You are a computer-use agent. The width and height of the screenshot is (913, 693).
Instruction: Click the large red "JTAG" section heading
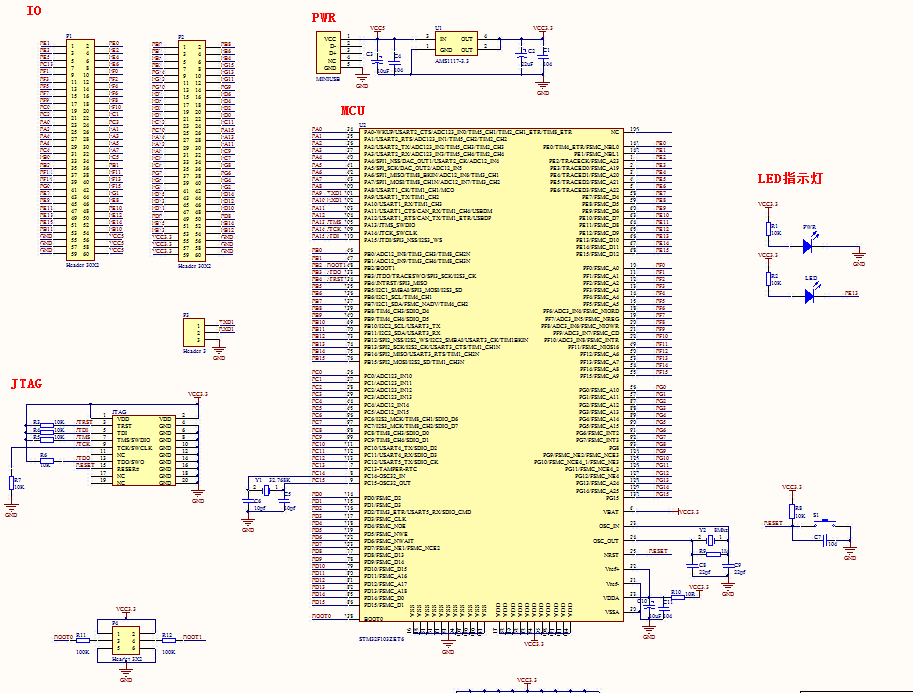coord(27,384)
